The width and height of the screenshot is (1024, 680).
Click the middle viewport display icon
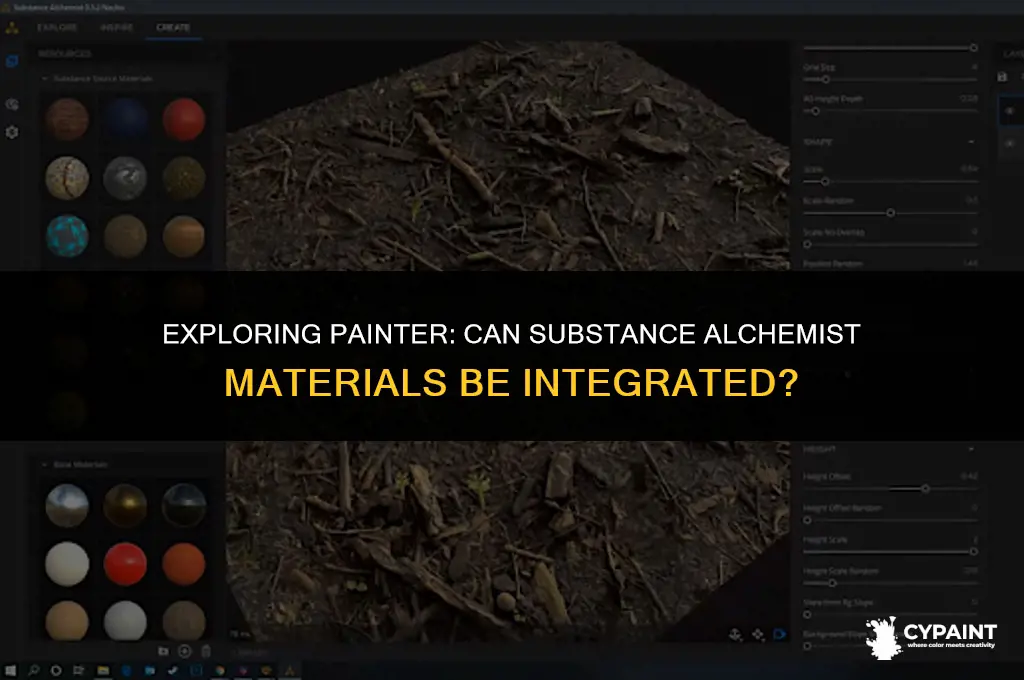point(758,634)
